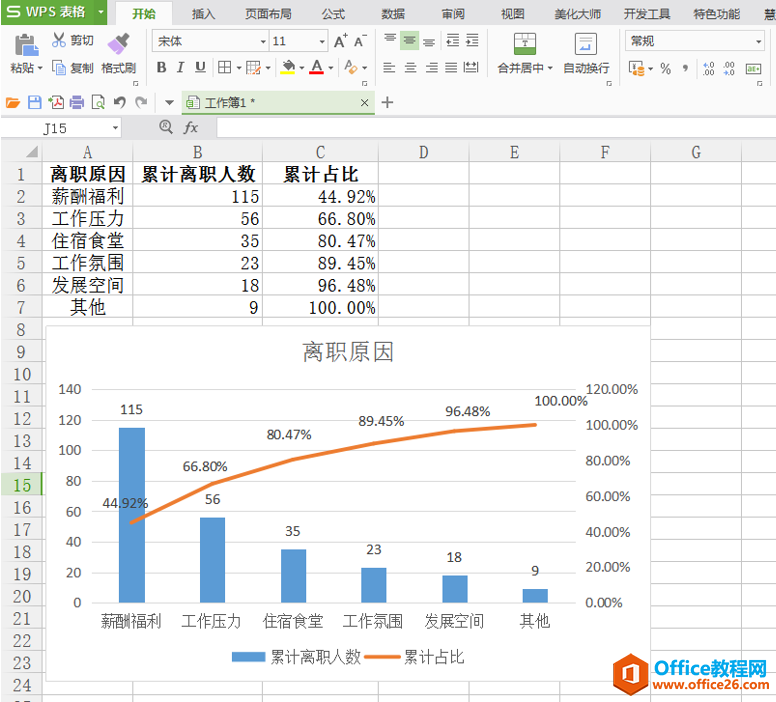
Task: Switch to the 插入 (Insert) tab
Action: tap(203, 14)
